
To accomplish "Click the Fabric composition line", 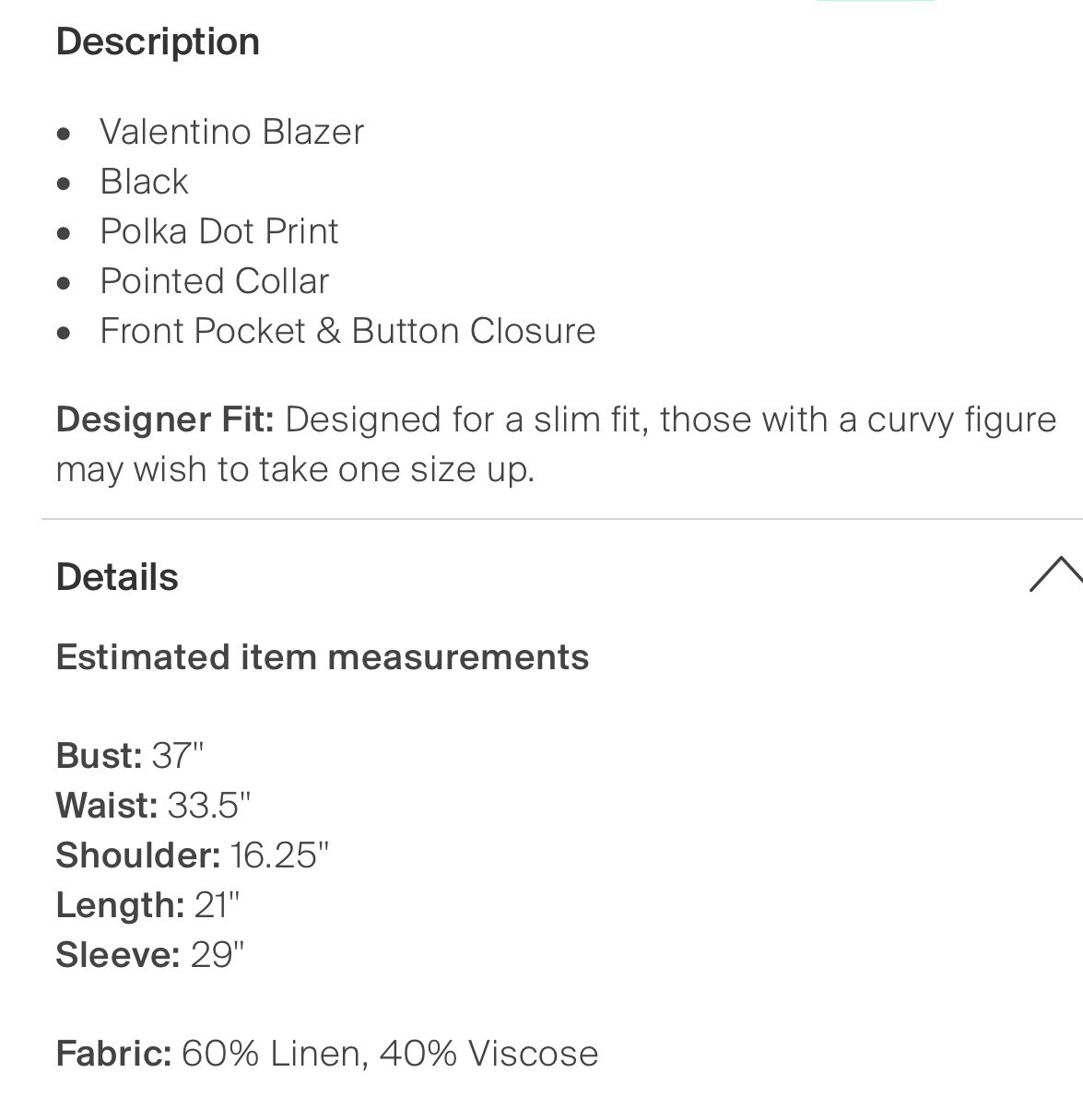I will pos(327,1054).
